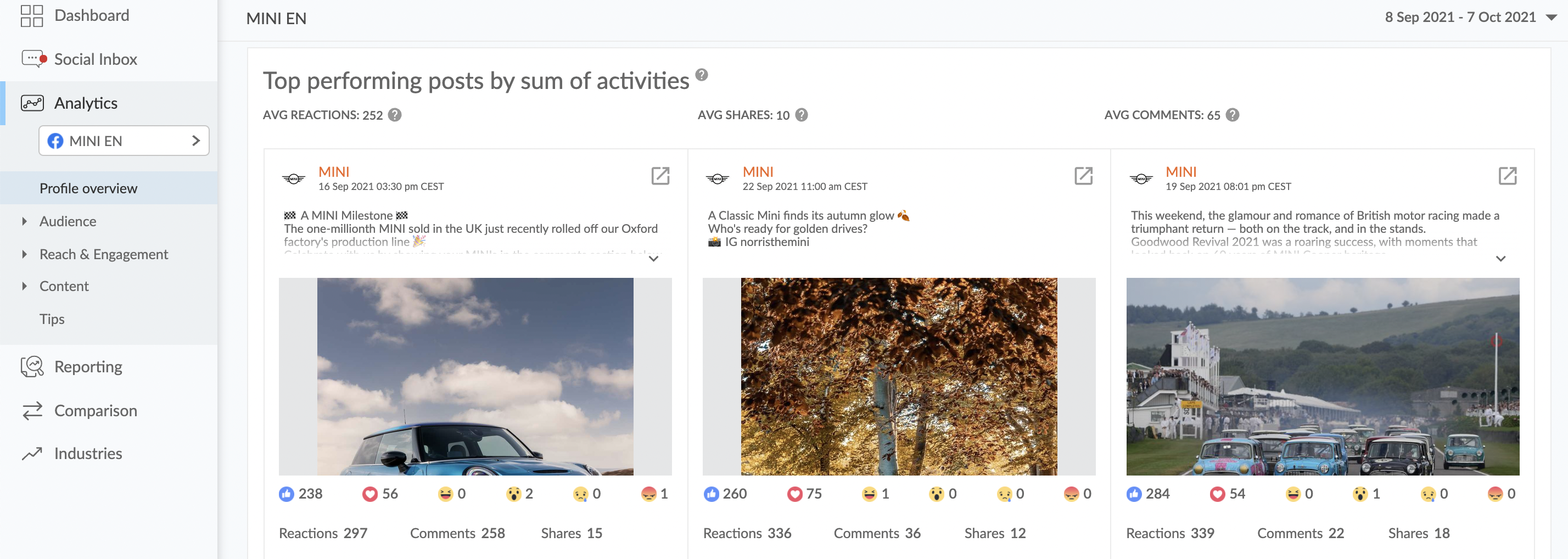Screen dimensions: 1568x559
Task: Expand the MINI Milestone post text
Action: click(654, 259)
